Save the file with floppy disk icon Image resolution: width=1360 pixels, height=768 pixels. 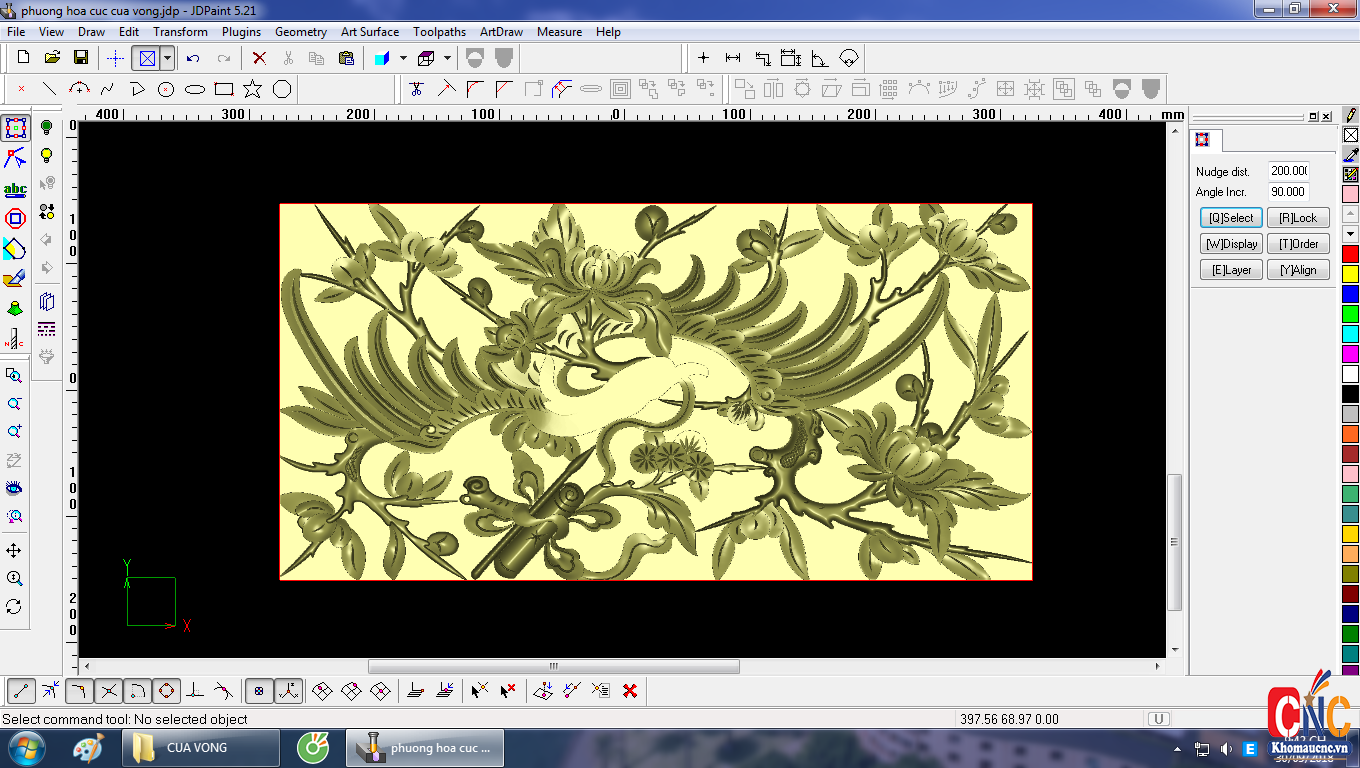click(x=81, y=58)
